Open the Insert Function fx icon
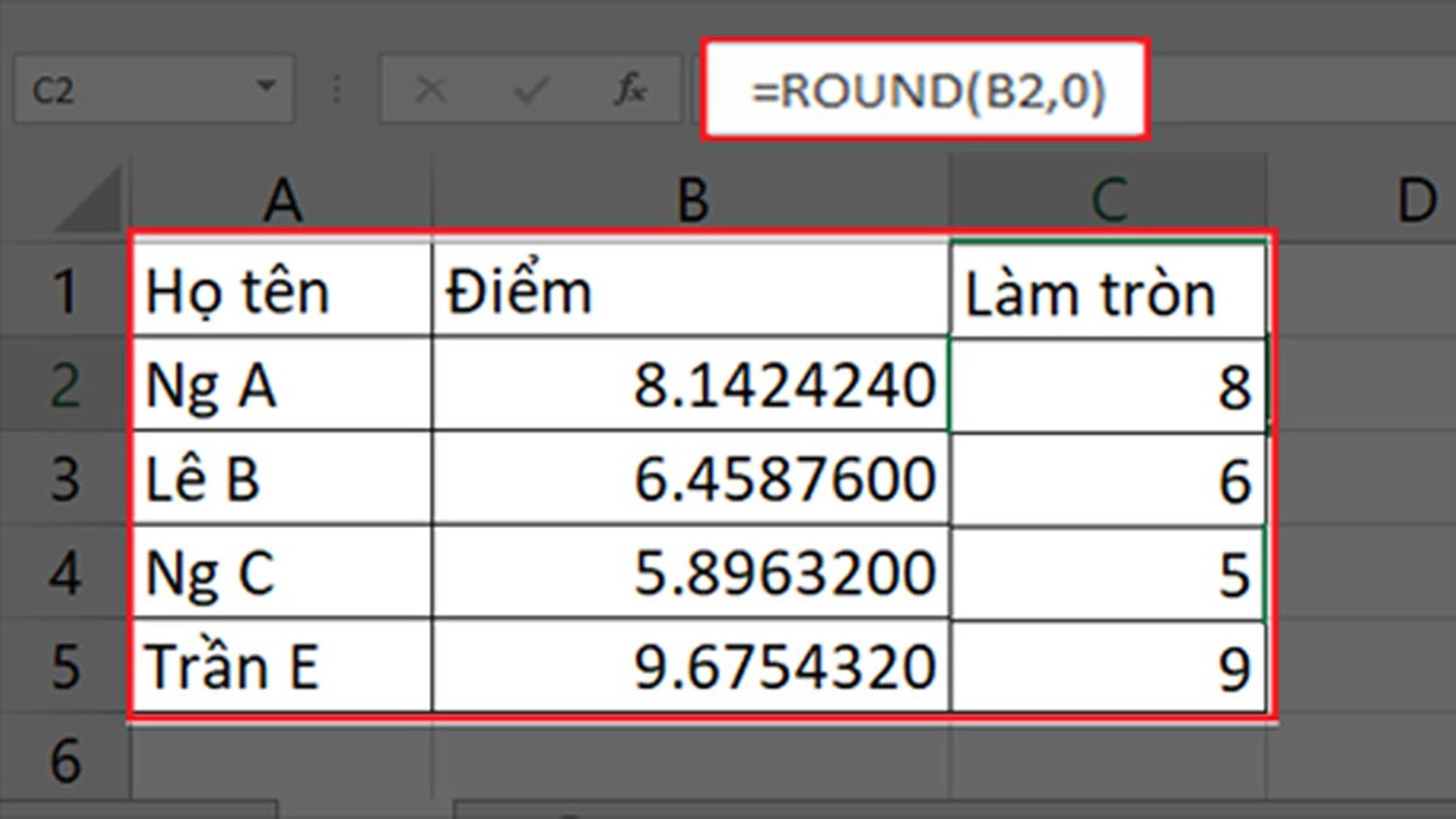1456x819 pixels. click(x=631, y=89)
